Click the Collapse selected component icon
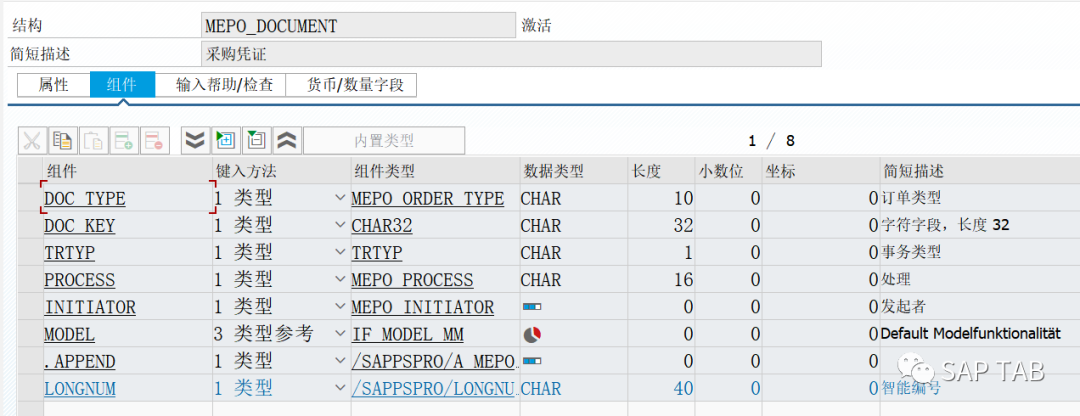 [257, 141]
